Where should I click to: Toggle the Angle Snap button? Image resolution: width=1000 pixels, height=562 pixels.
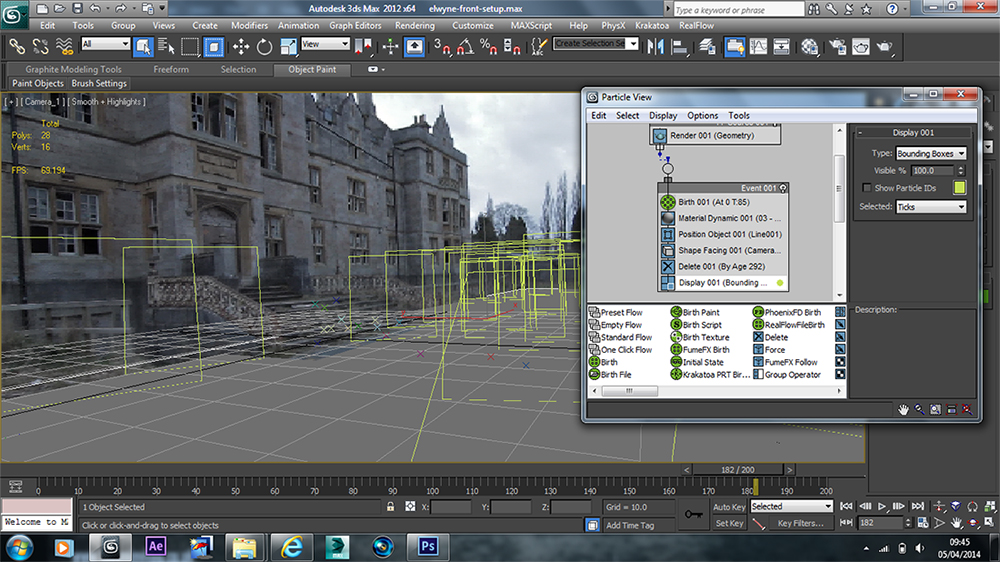pyautogui.click(x=466, y=46)
